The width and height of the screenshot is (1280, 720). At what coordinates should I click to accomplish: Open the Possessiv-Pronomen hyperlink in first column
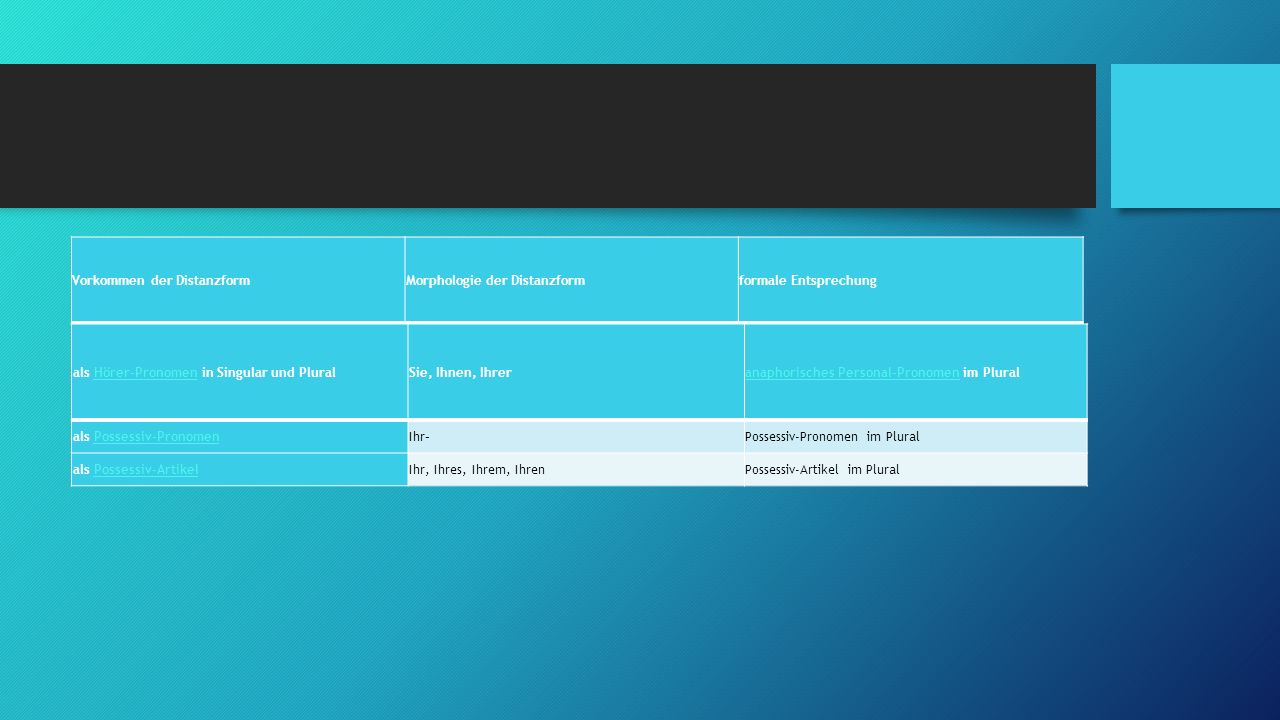[x=156, y=437]
